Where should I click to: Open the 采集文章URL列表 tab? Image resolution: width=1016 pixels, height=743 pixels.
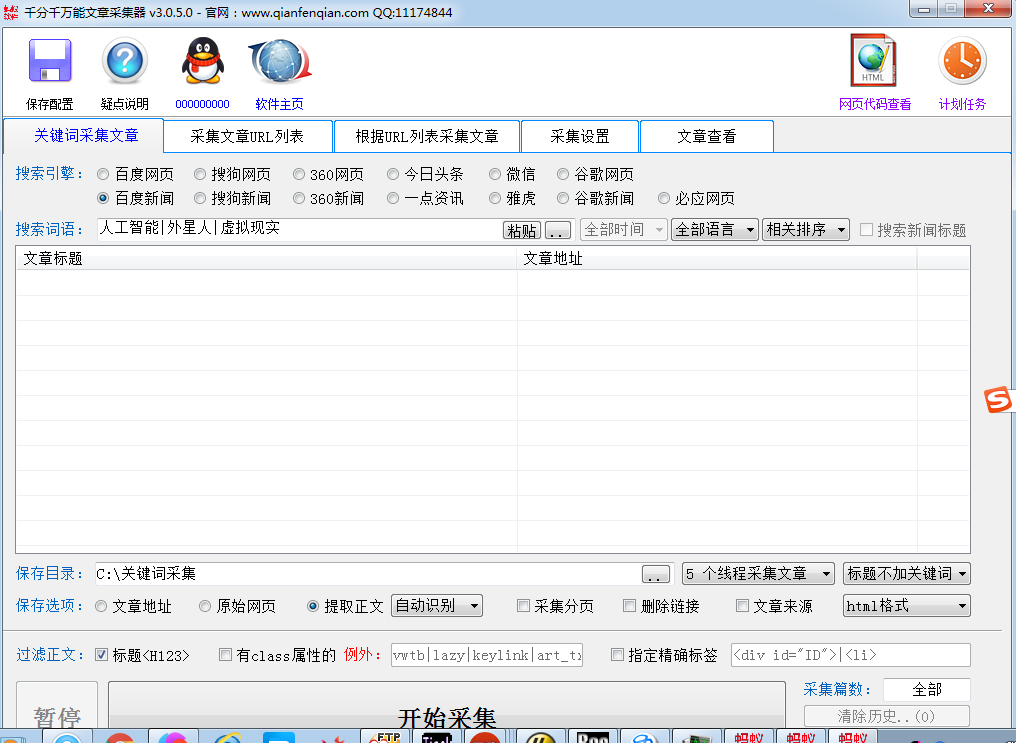[x=248, y=137]
